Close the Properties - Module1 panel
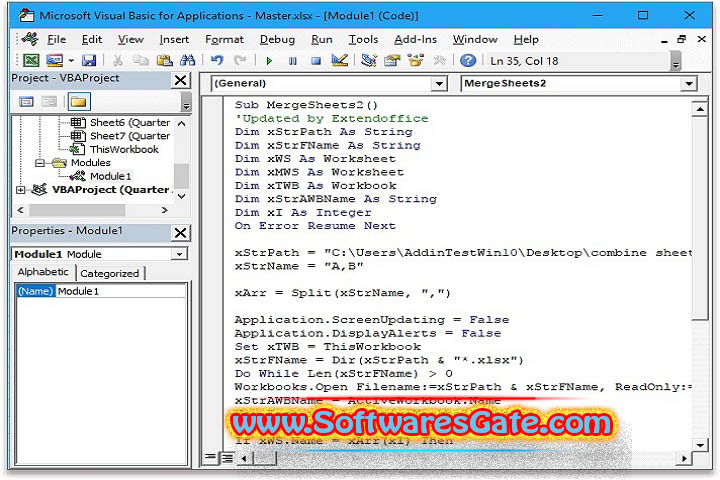This screenshot has height=480, width=720. pos(180,233)
